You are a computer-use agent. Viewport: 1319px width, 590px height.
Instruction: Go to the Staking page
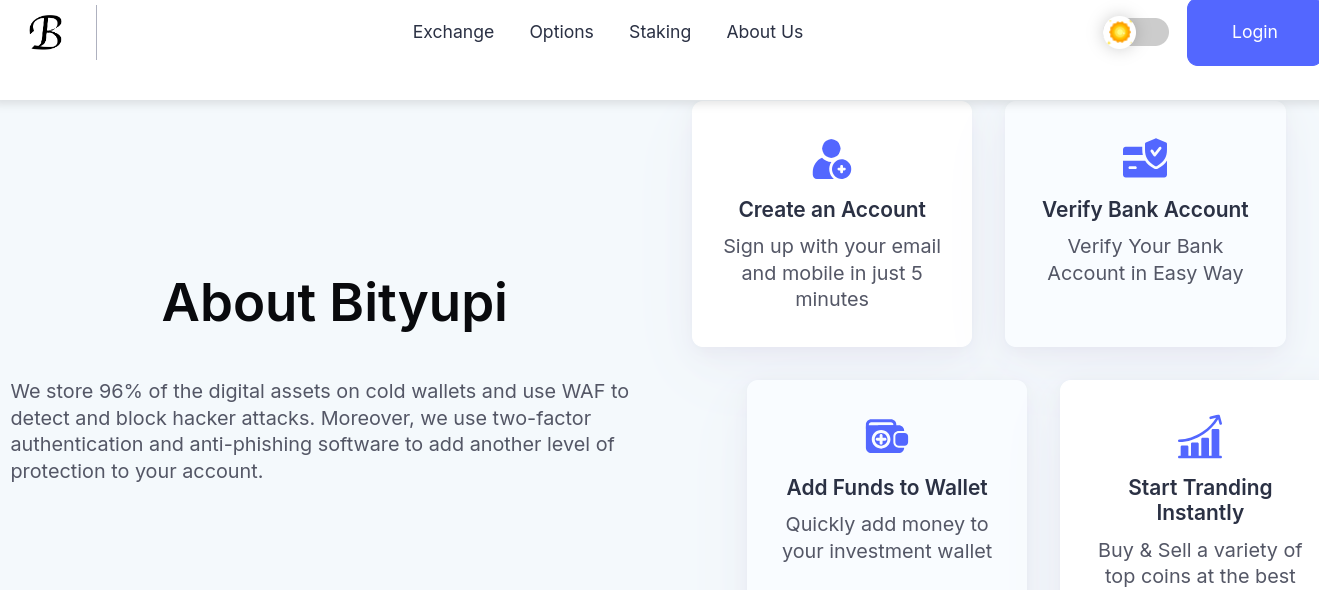pyautogui.click(x=660, y=32)
